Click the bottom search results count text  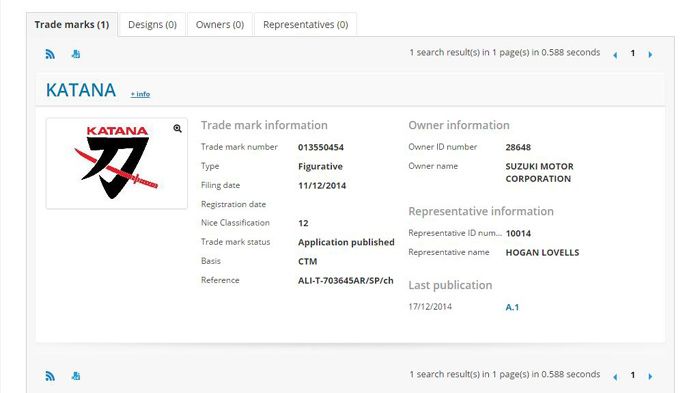(x=504, y=374)
